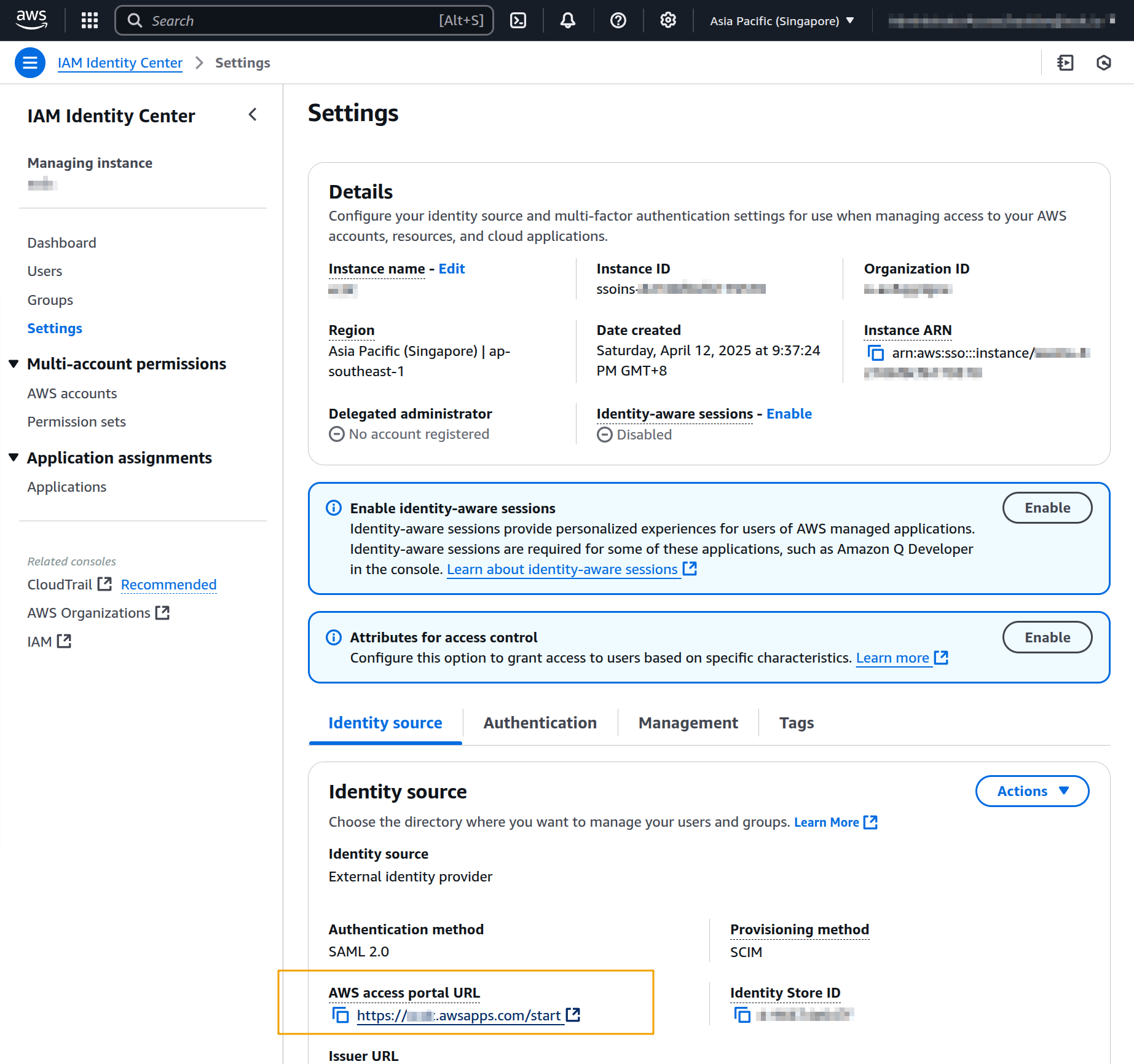Click info icon of identity-aware sessions banner
Image resolution: width=1134 pixels, height=1064 pixels.
pyautogui.click(x=334, y=508)
